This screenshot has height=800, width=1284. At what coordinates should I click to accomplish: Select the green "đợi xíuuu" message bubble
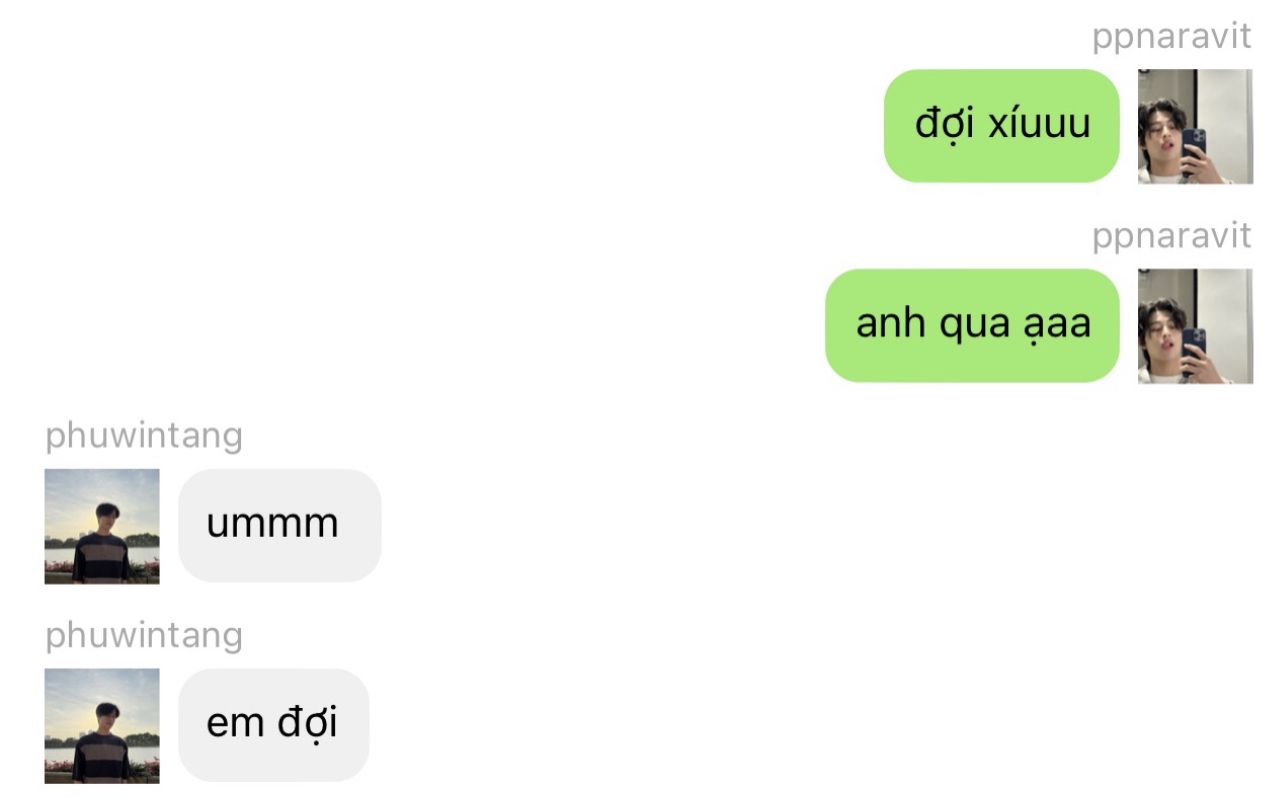tap(1001, 126)
